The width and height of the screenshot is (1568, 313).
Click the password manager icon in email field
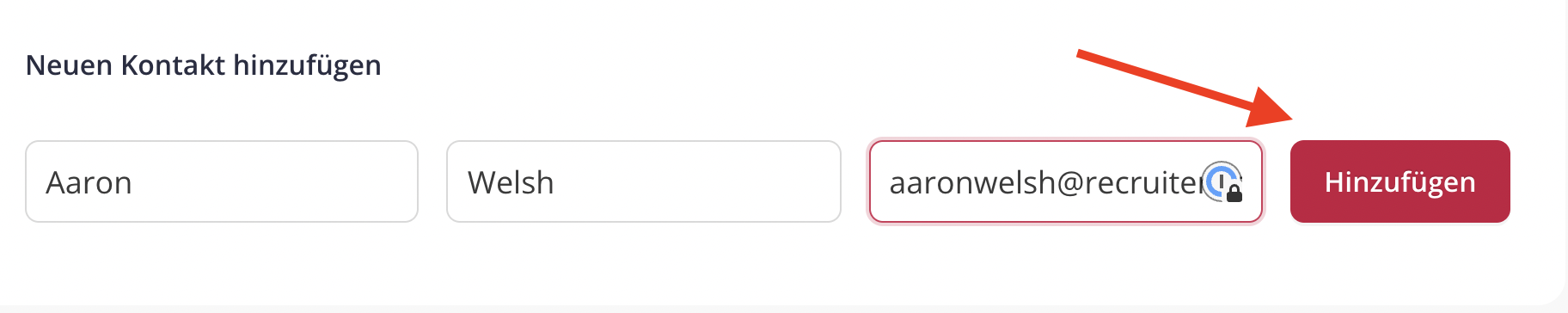(x=1222, y=181)
